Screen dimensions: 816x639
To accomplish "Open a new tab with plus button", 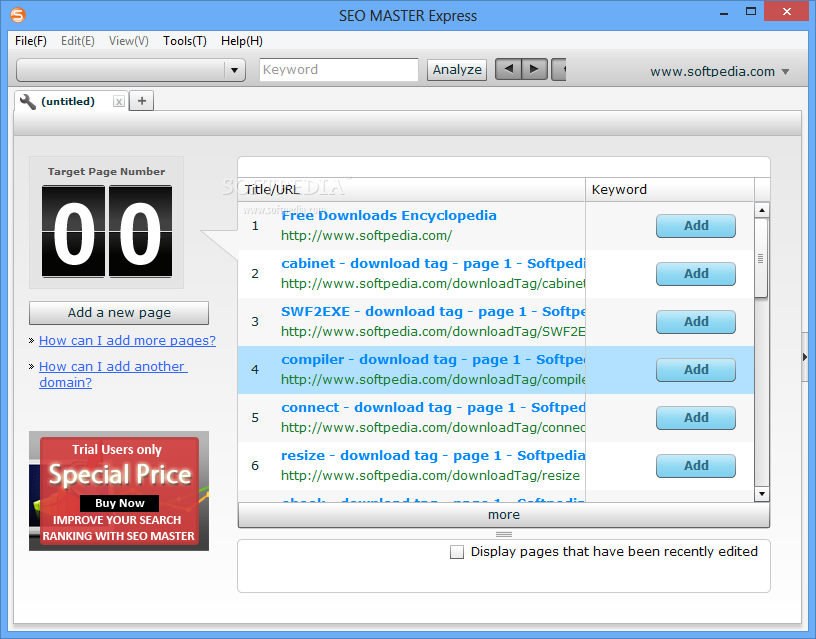I will pyautogui.click(x=142, y=101).
